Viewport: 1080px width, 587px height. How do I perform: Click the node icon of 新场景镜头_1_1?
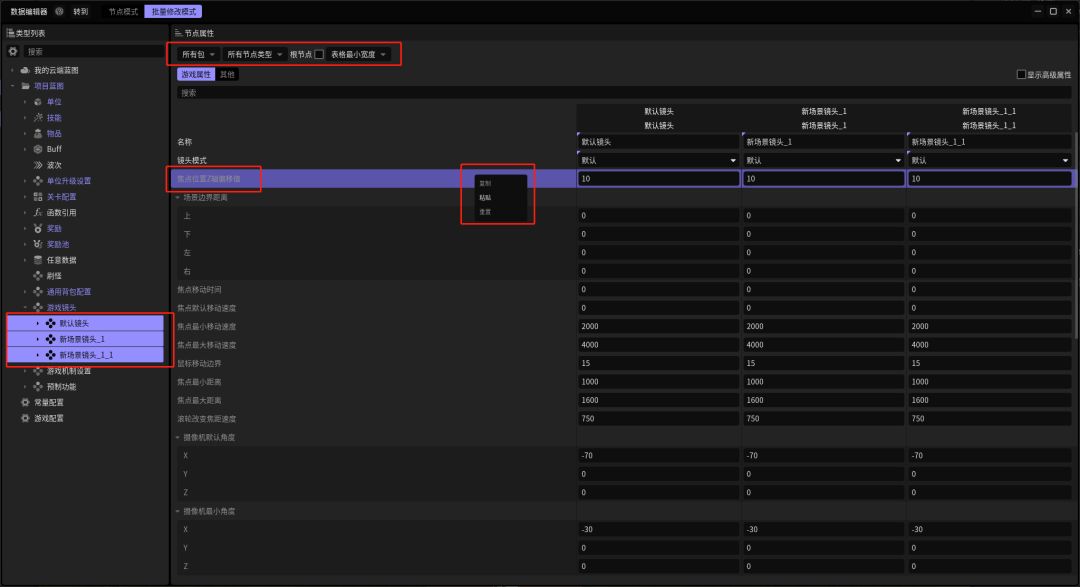[x=50, y=355]
